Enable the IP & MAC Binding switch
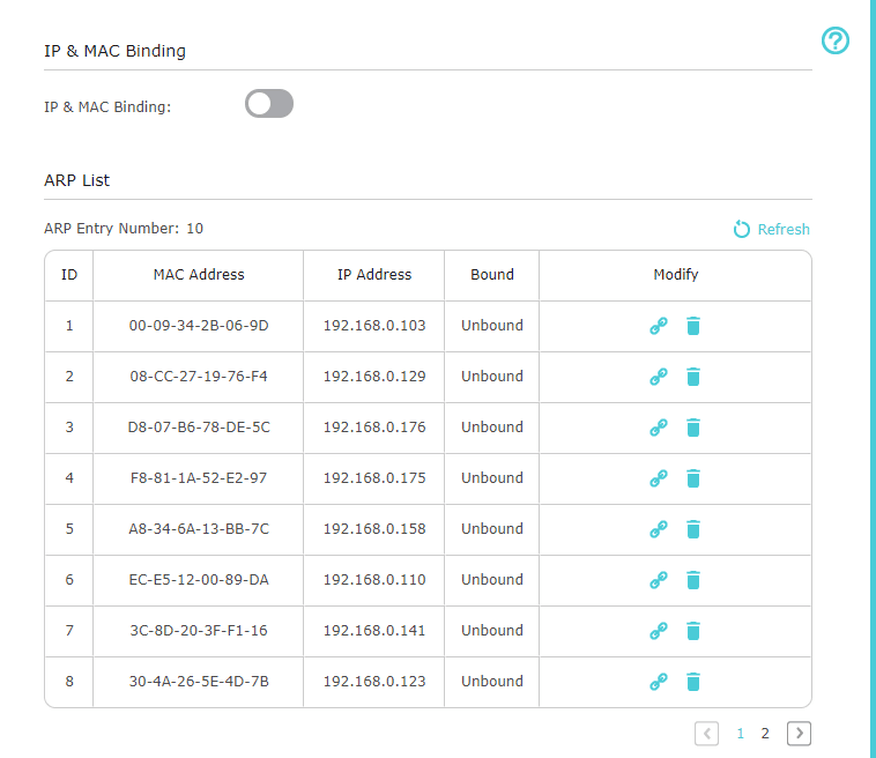The height and width of the screenshot is (758, 876). 269,104
